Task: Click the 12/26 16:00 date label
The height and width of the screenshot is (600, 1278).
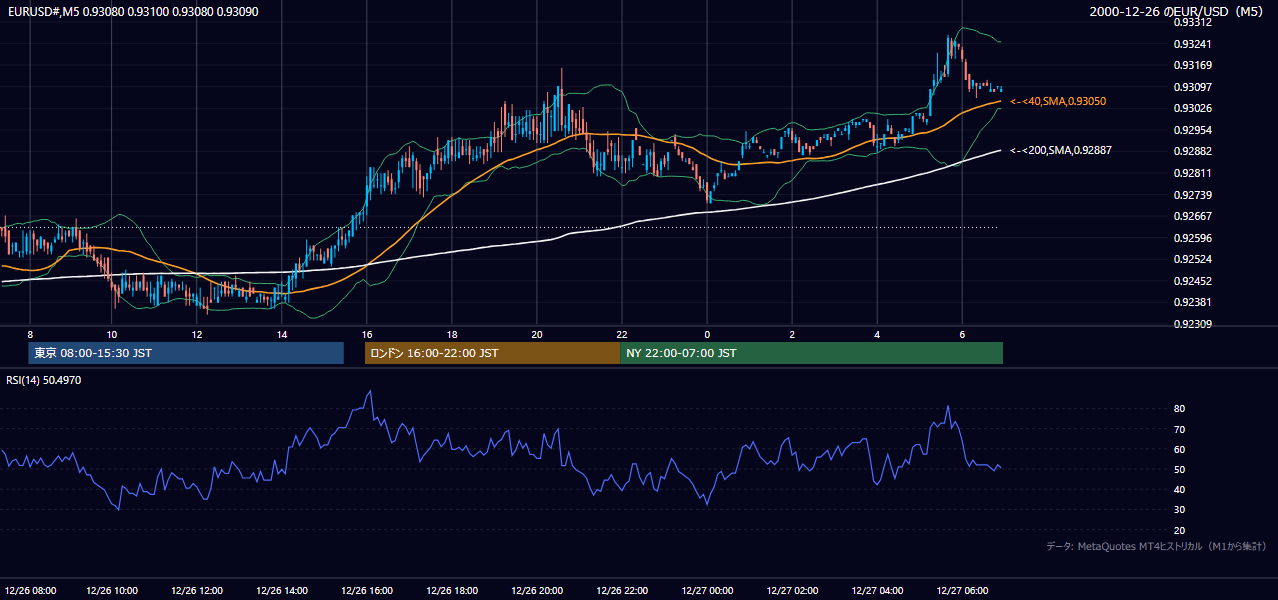Action: [x=367, y=590]
